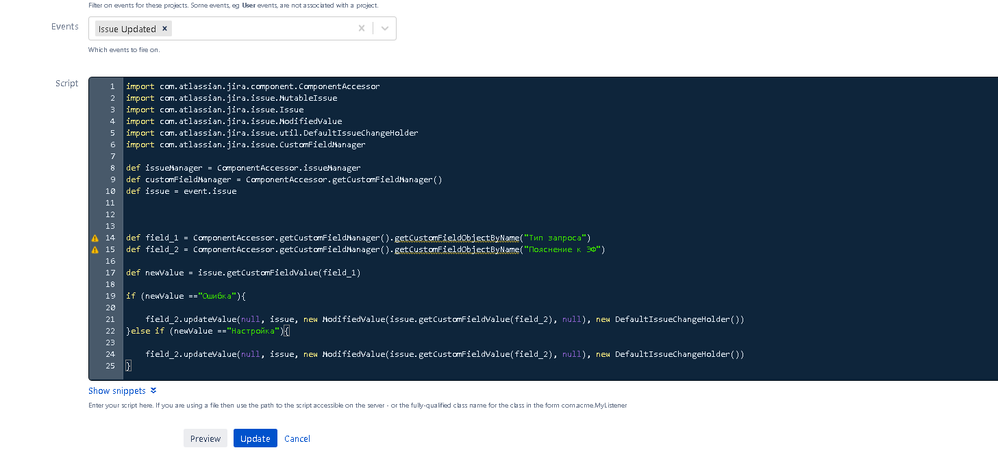Screen dimensions: 998x461
Task: Click the DefaultIssueChangeHolder import on line 5
Action: (x=272, y=133)
